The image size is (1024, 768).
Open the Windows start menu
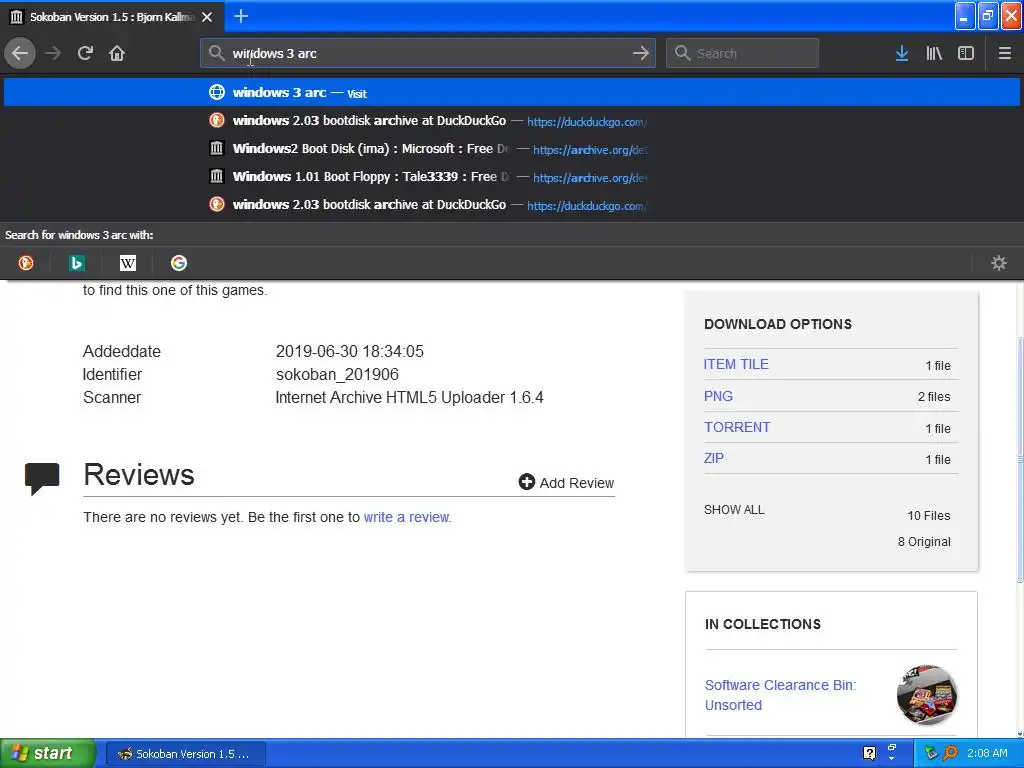(47, 753)
